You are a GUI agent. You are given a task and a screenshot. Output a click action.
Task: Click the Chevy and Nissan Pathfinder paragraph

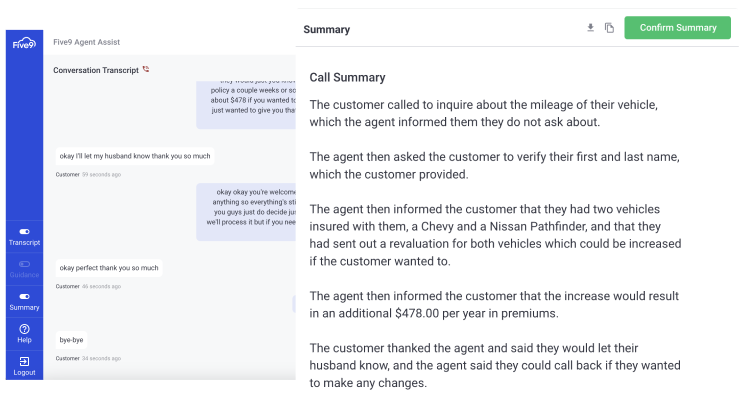coord(495,235)
